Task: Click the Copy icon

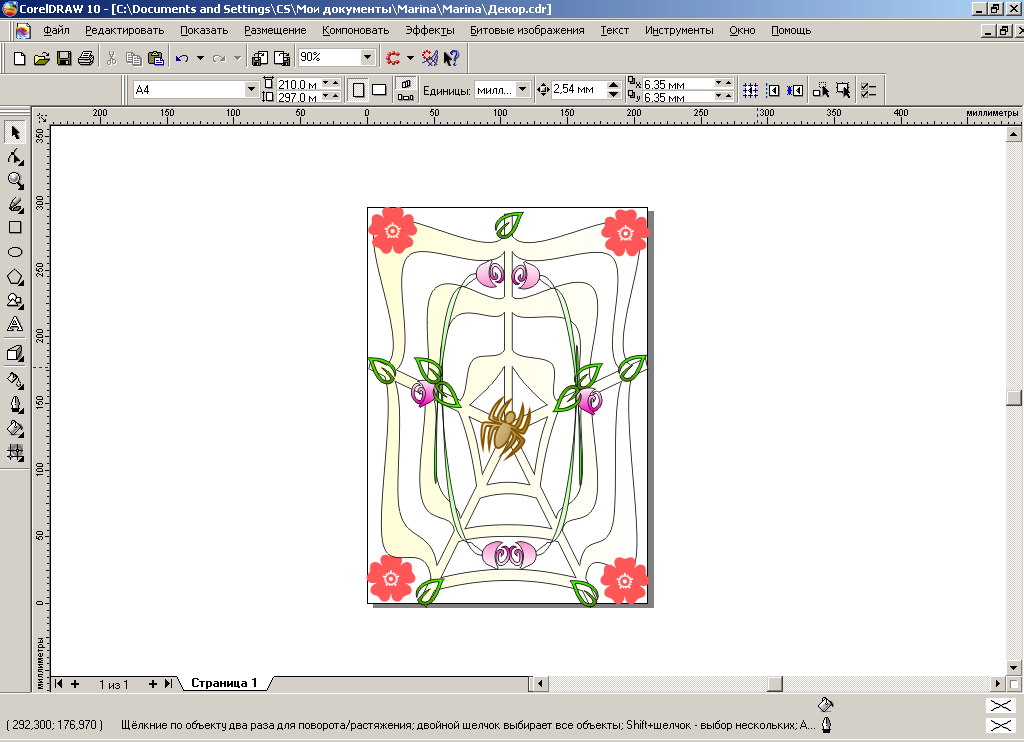Action: point(134,58)
